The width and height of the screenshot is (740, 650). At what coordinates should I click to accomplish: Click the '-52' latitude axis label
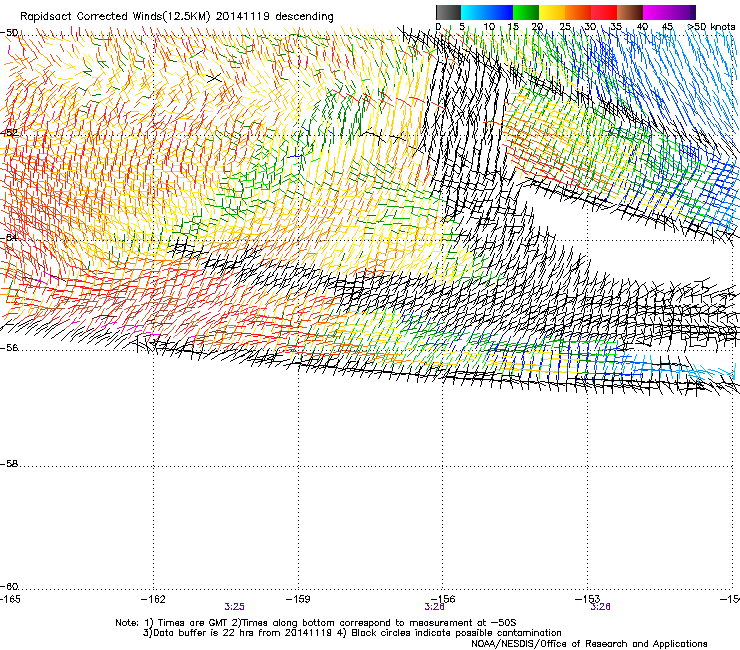9,133
